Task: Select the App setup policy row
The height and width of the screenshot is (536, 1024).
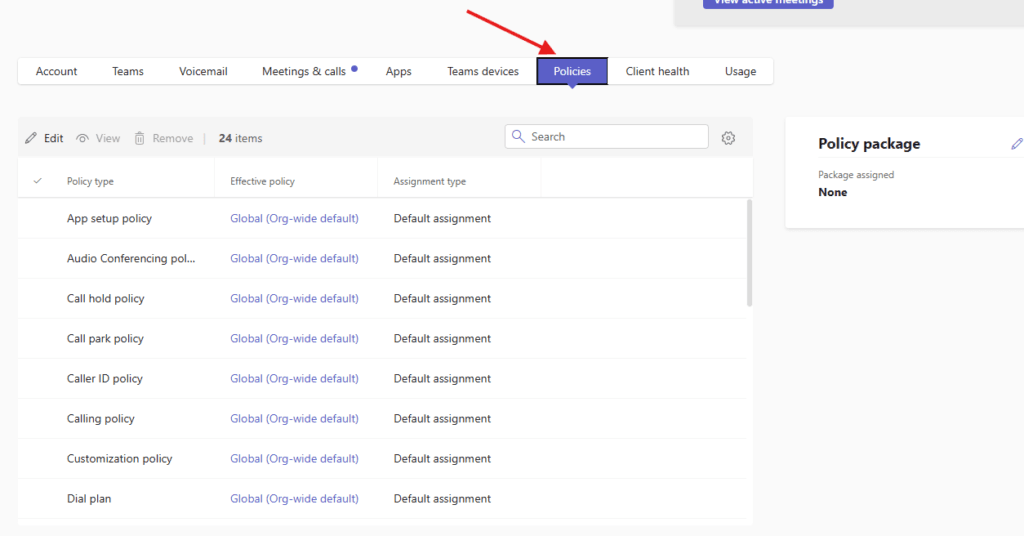Action: point(109,218)
